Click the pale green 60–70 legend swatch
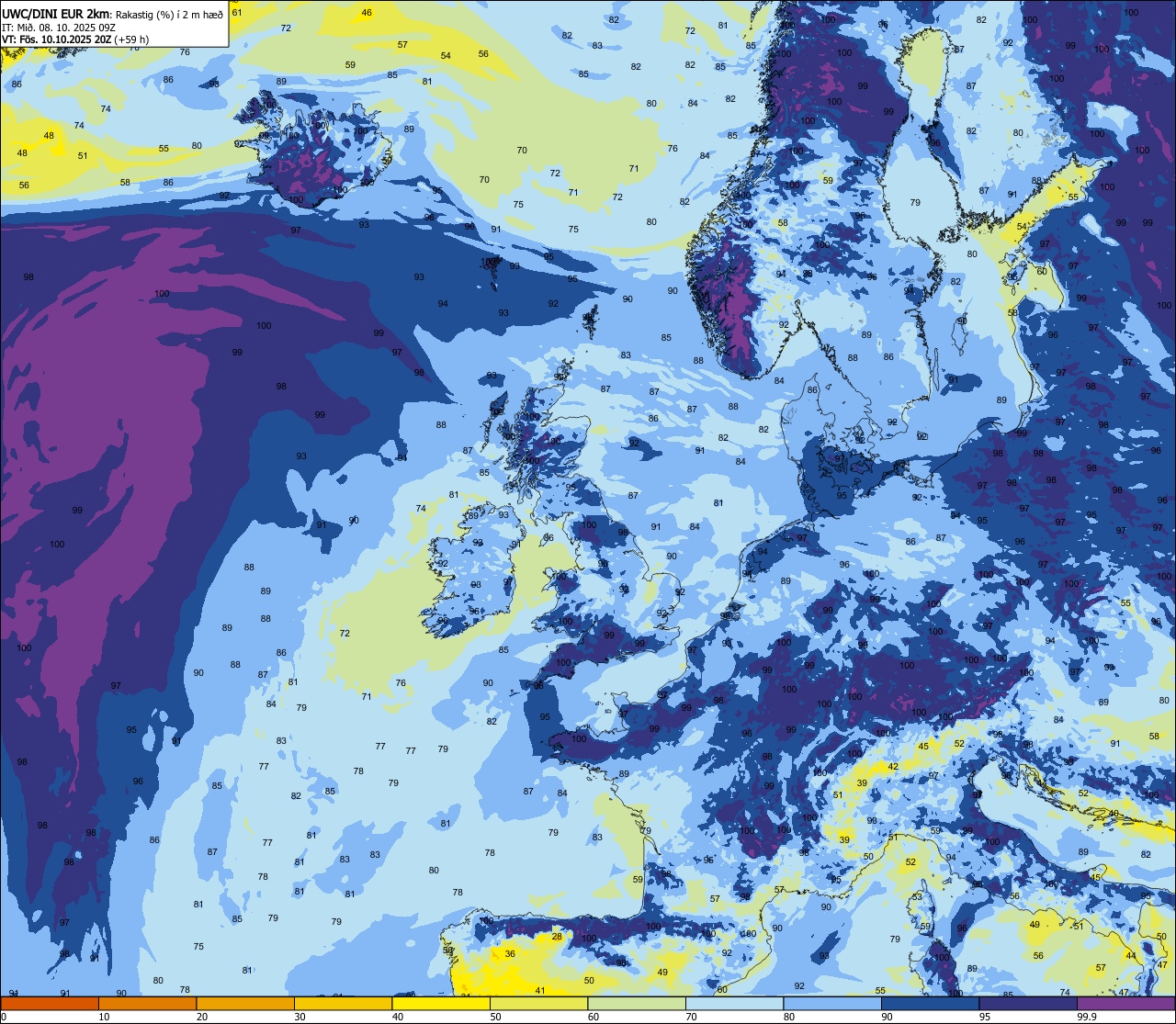 637,1004
